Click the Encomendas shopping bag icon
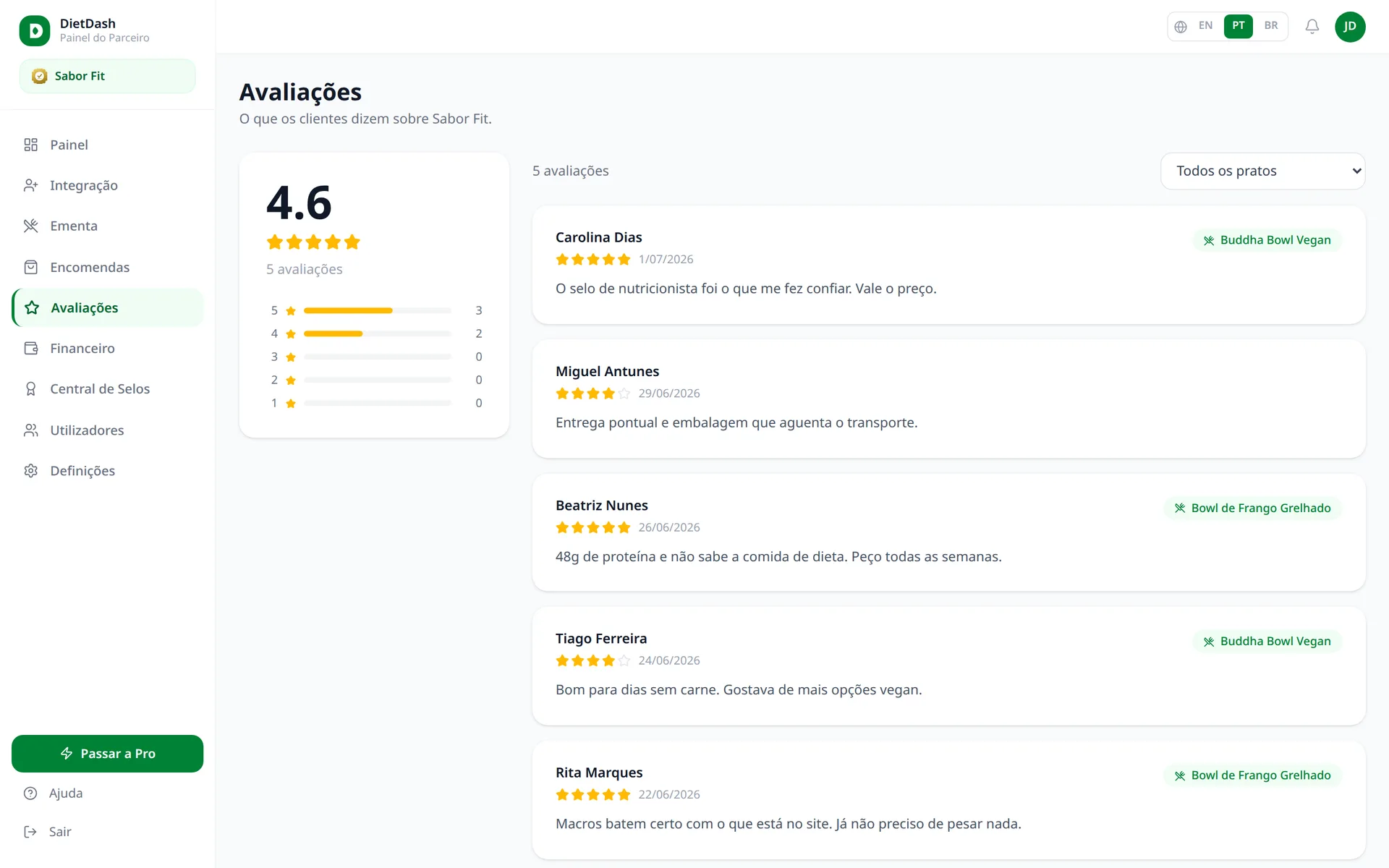The image size is (1389, 868). pos(30,267)
